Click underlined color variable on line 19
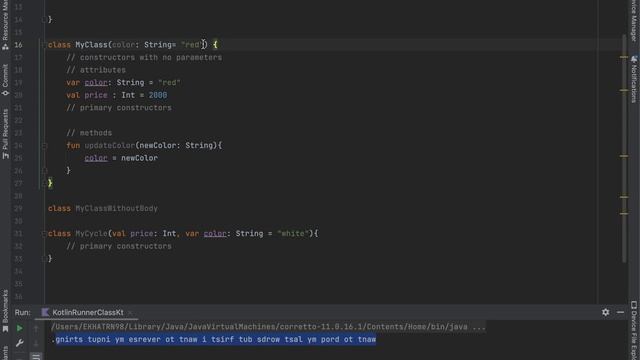 96,82
